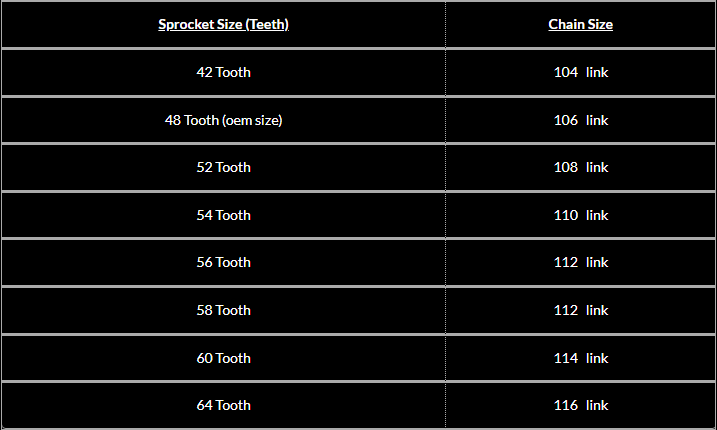Click the 52 Tooth sprocket cell
The height and width of the screenshot is (430, 717).
tap(223, 167)
